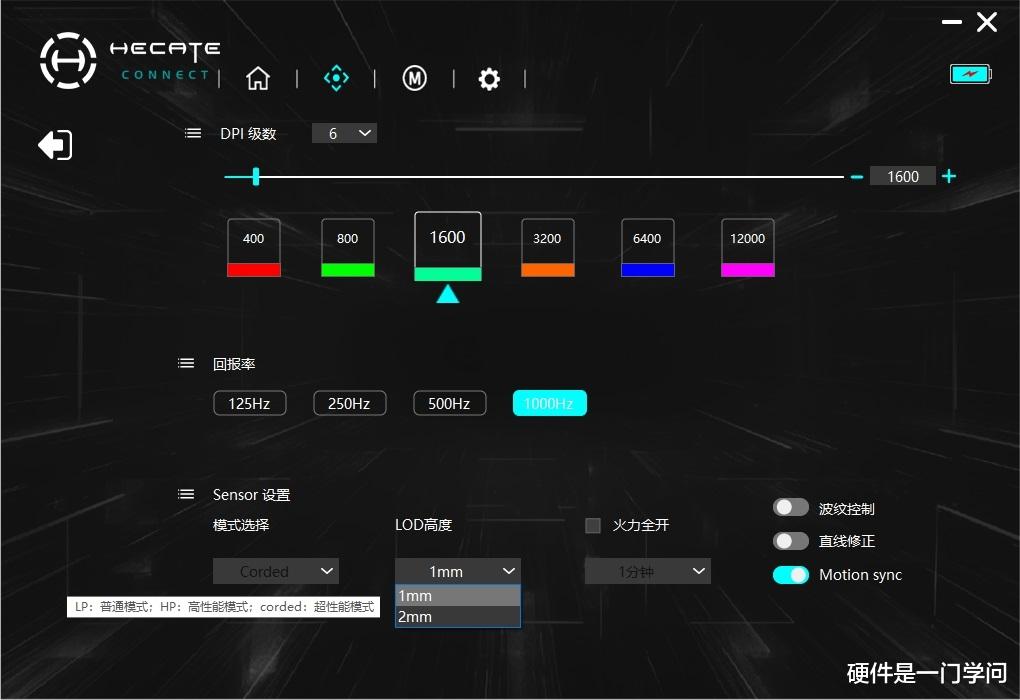Choose 2mm in LOD list

coord(457,617)
